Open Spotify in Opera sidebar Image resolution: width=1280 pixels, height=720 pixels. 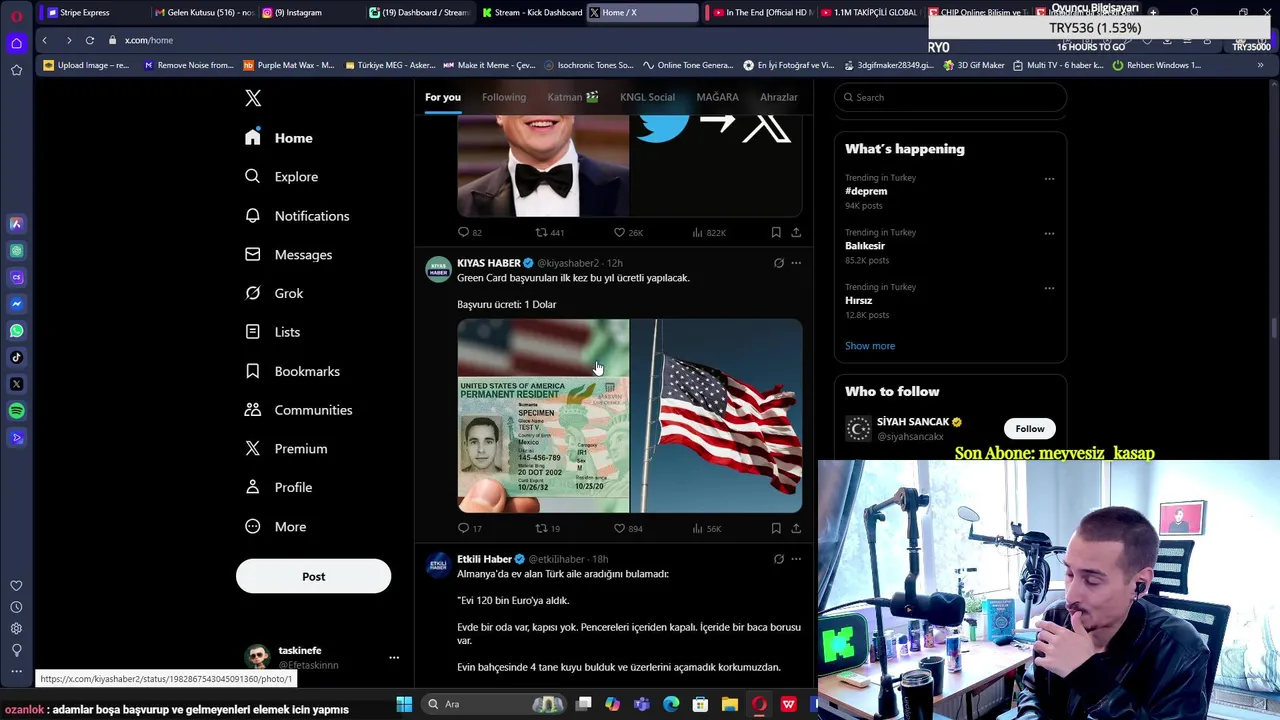[x=16, y=411]
